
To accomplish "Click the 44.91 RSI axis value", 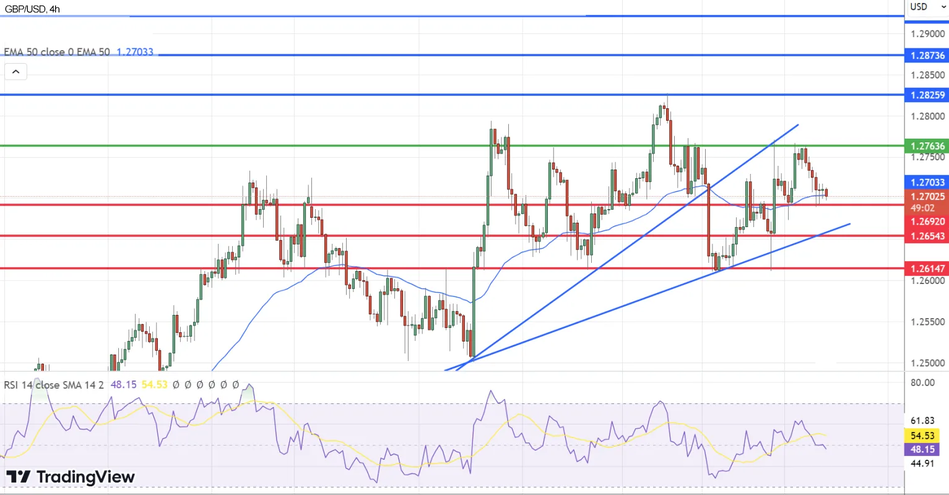I will tap(922, 464).
